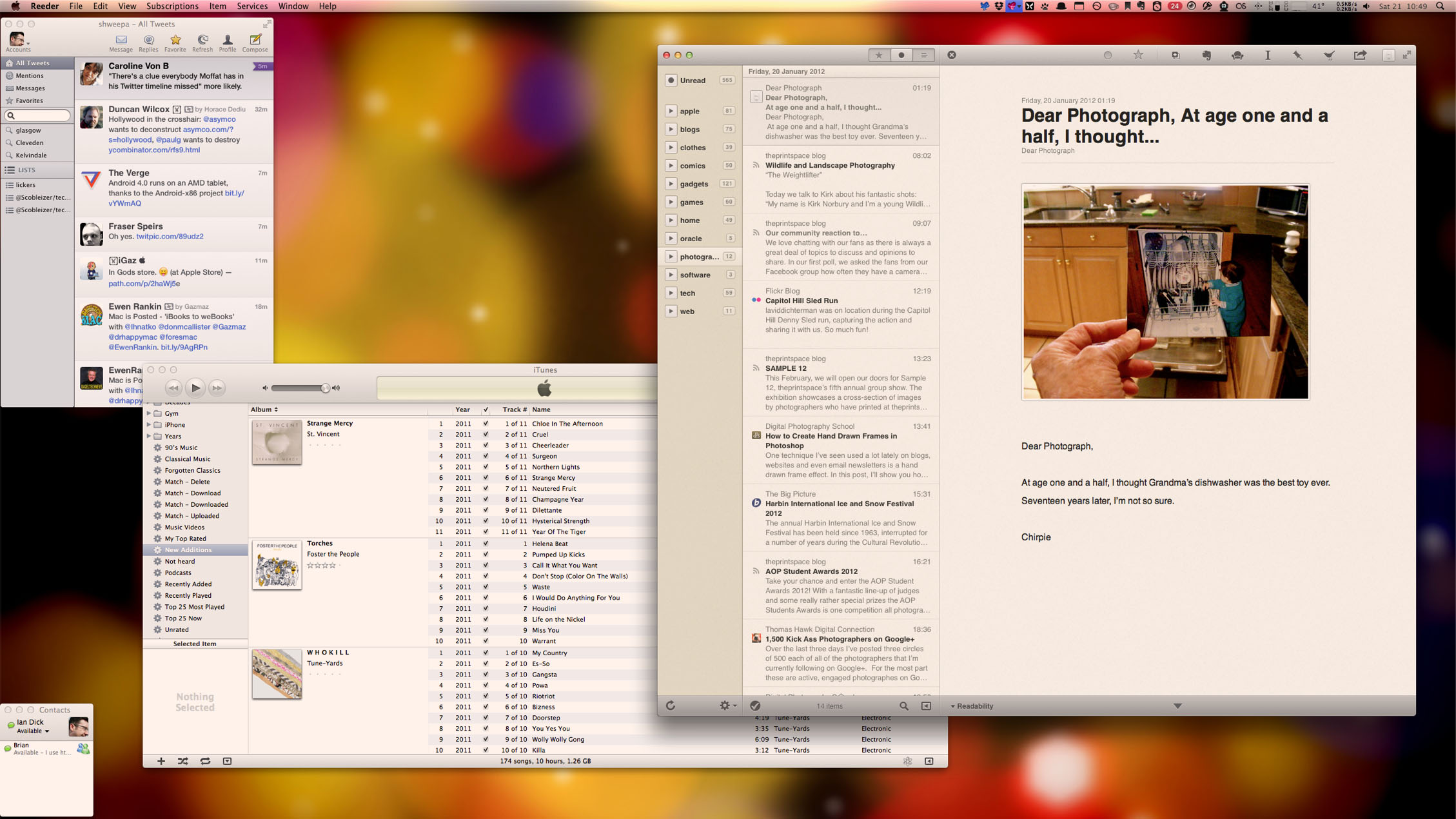1456x819 pixels.
Task: Select Mentions in the Twitter sidebar
Action: point(30,75)
